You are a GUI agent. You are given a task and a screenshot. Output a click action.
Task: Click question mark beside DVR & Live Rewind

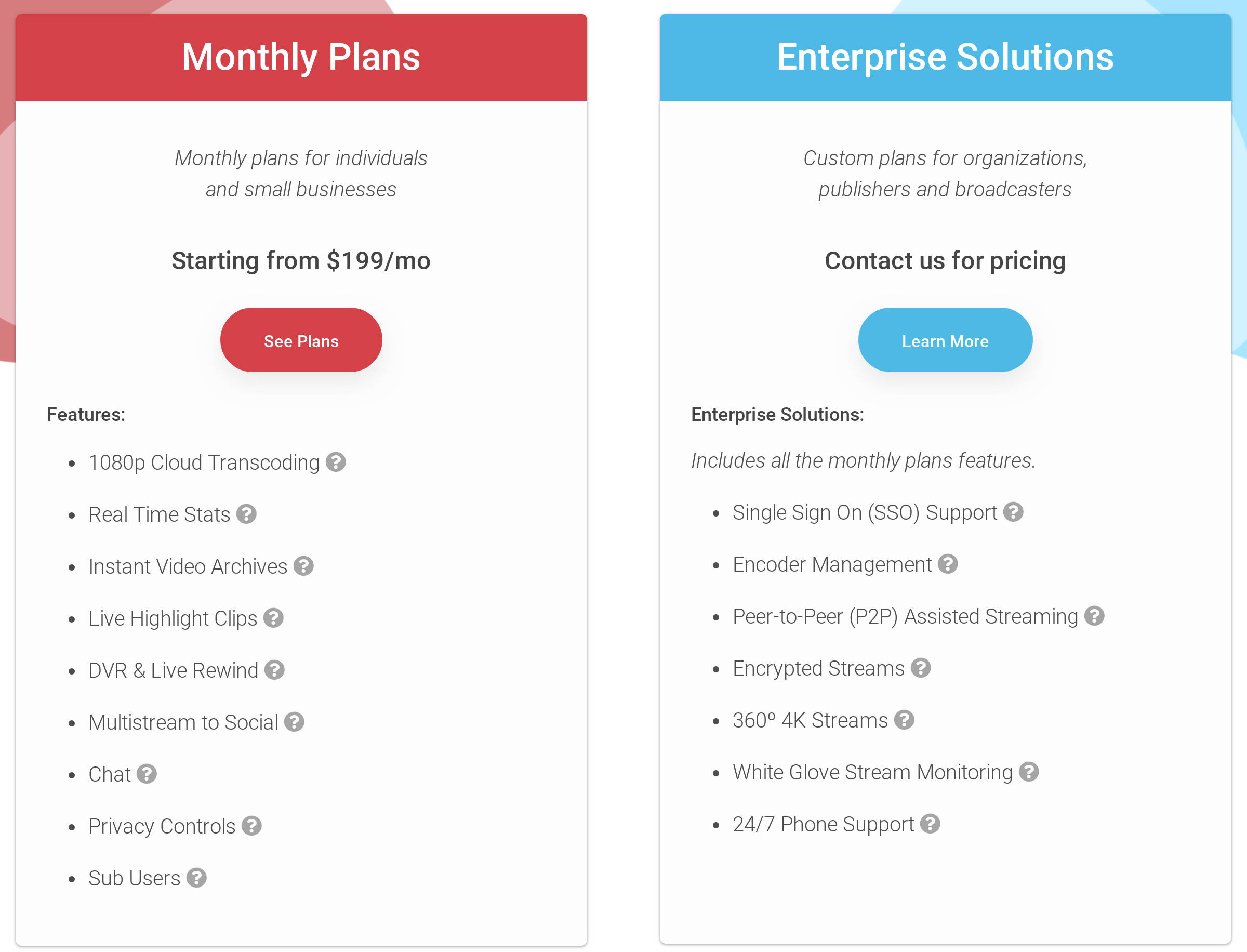[x=275, y=670]
